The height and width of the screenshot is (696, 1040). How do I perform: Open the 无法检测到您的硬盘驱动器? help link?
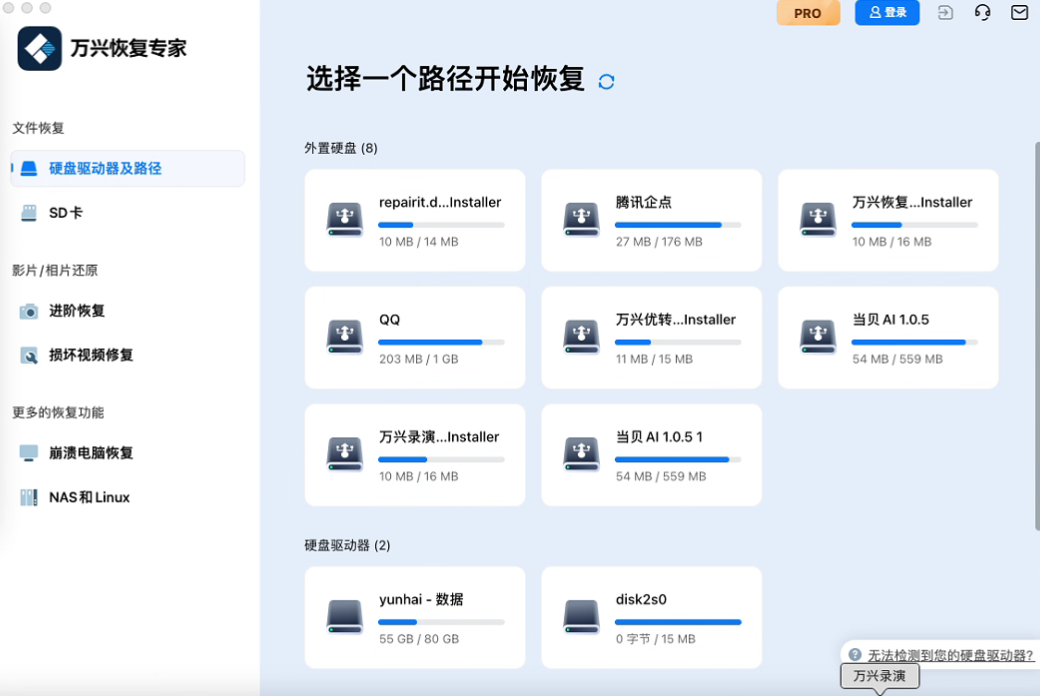pyautogui.click(x=950, y=656)
